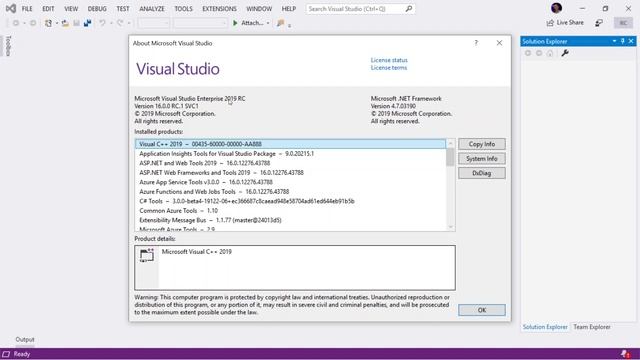The image size is (640, 360).
Task: Open the Output window tab
Action: coord(25,340)
